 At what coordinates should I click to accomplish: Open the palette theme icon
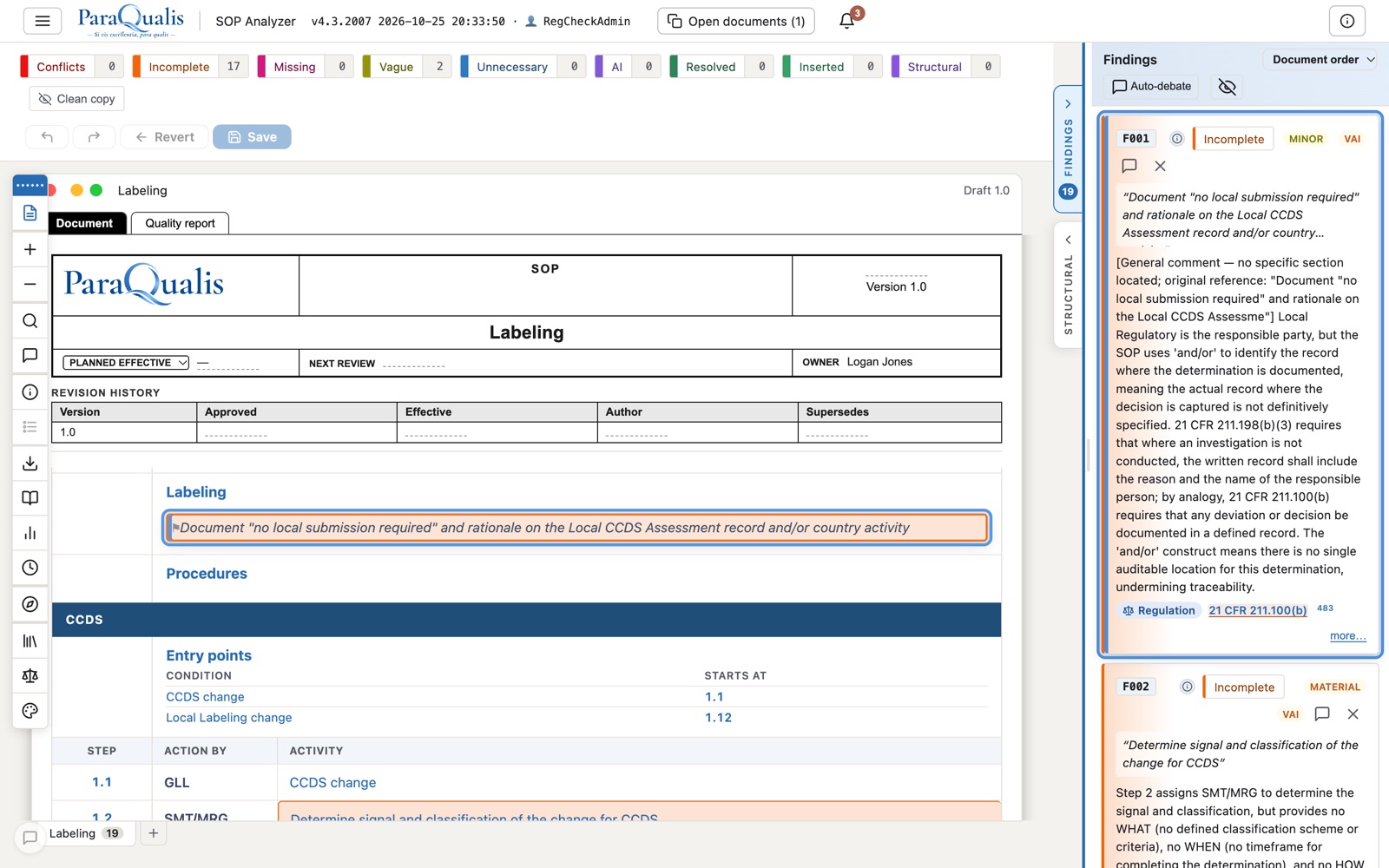[30, 711]
